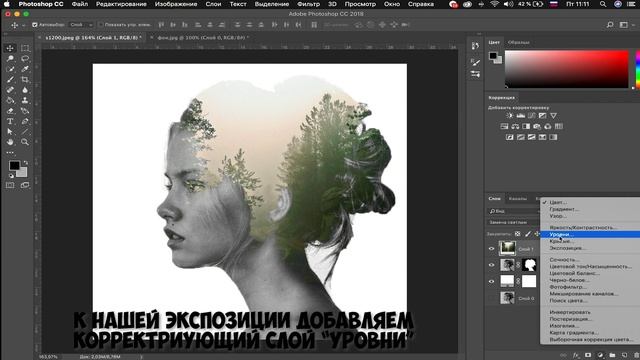Screen dimensions: 640x360
Task: Select the Eraser tool
Action: 10,111
